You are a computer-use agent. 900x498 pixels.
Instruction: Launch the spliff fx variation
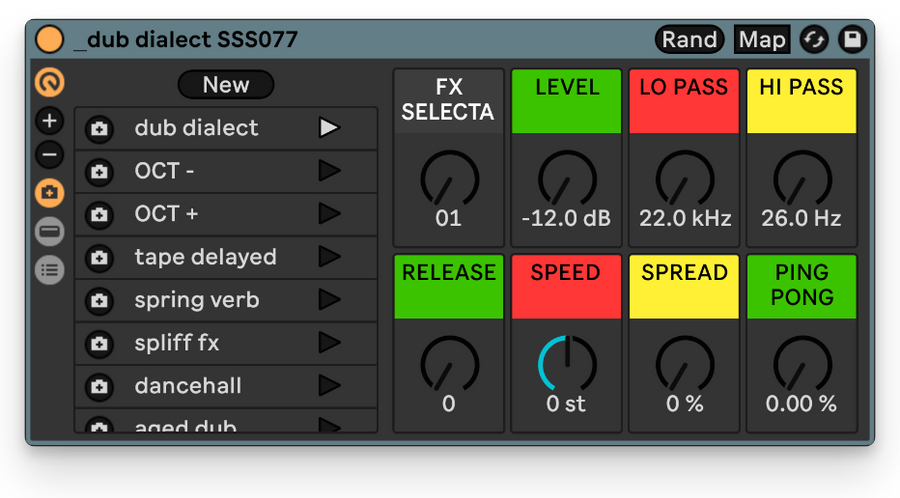click(x=329, y=343)
